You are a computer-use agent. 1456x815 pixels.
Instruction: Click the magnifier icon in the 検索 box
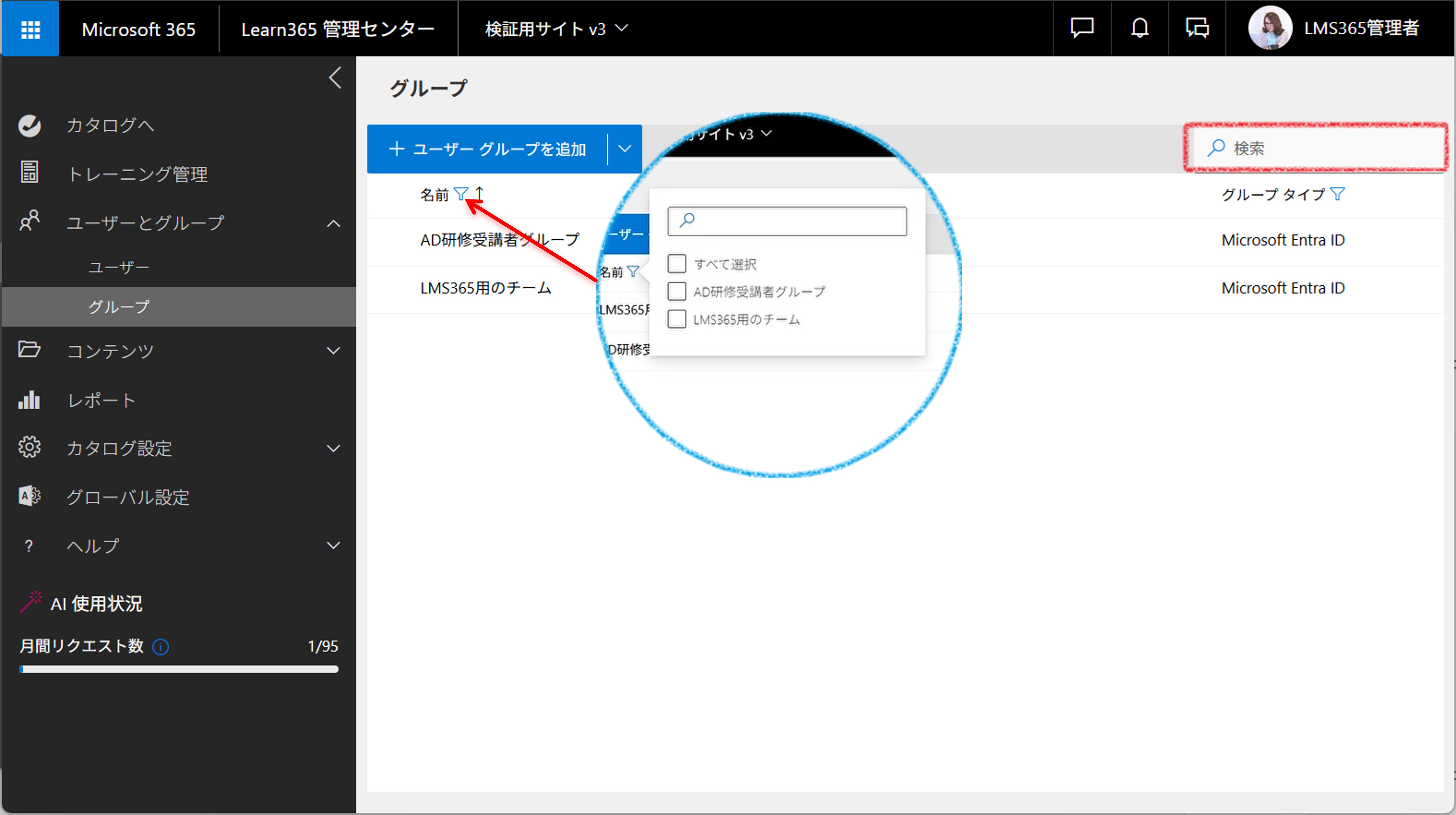click(x=1216, y=148)
